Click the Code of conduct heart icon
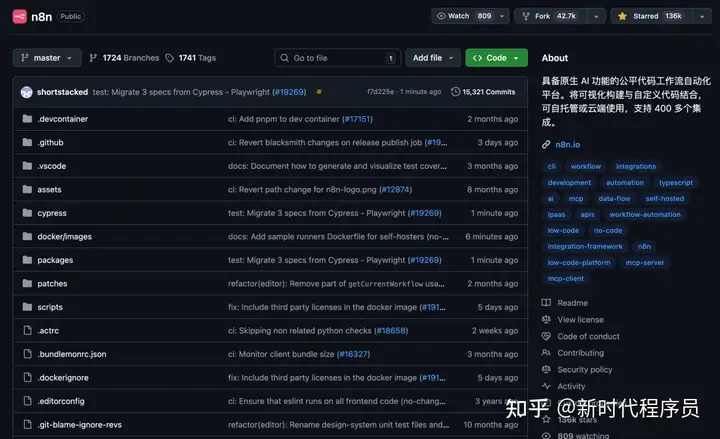 point(546,336)
